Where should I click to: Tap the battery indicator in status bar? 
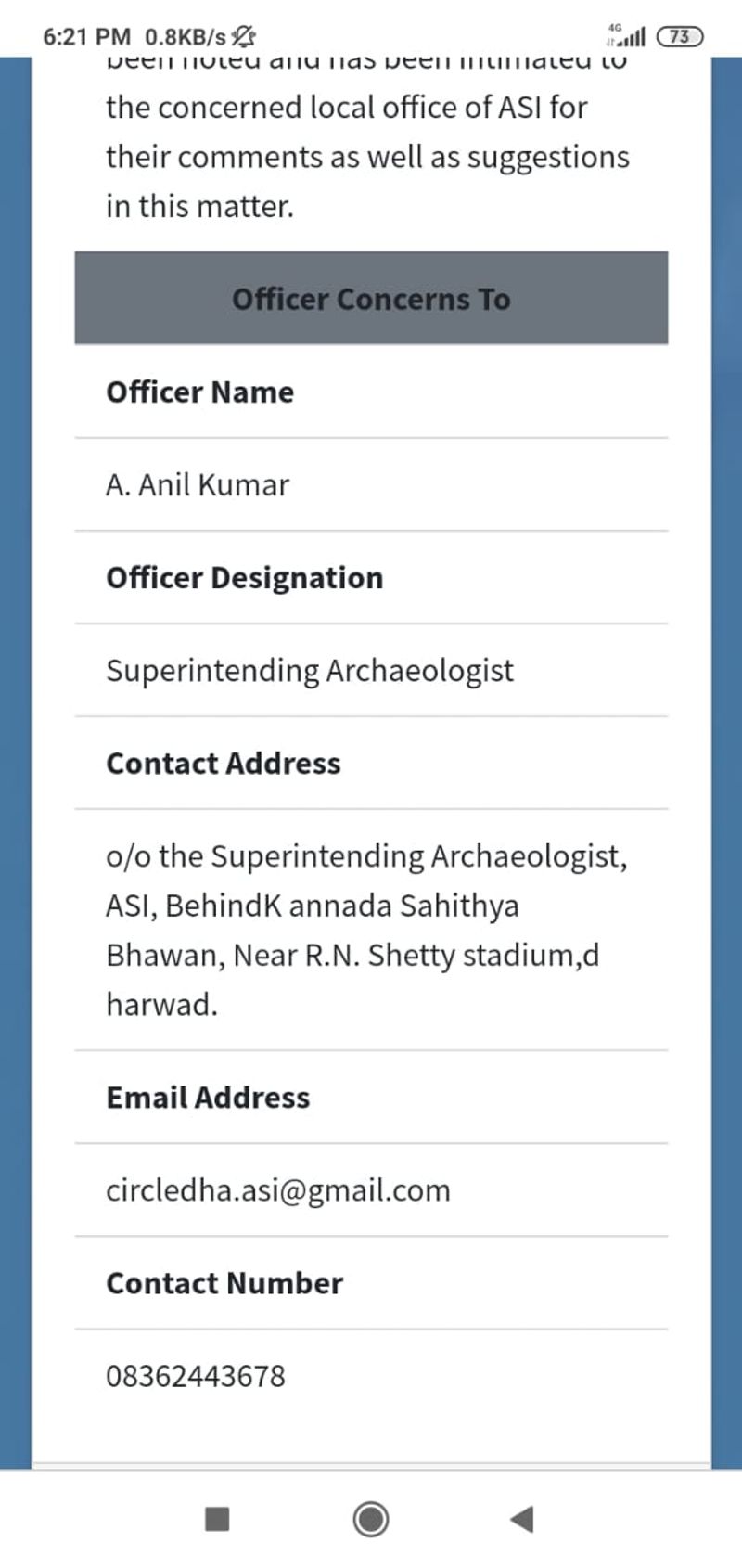click(x=680, y=36)
